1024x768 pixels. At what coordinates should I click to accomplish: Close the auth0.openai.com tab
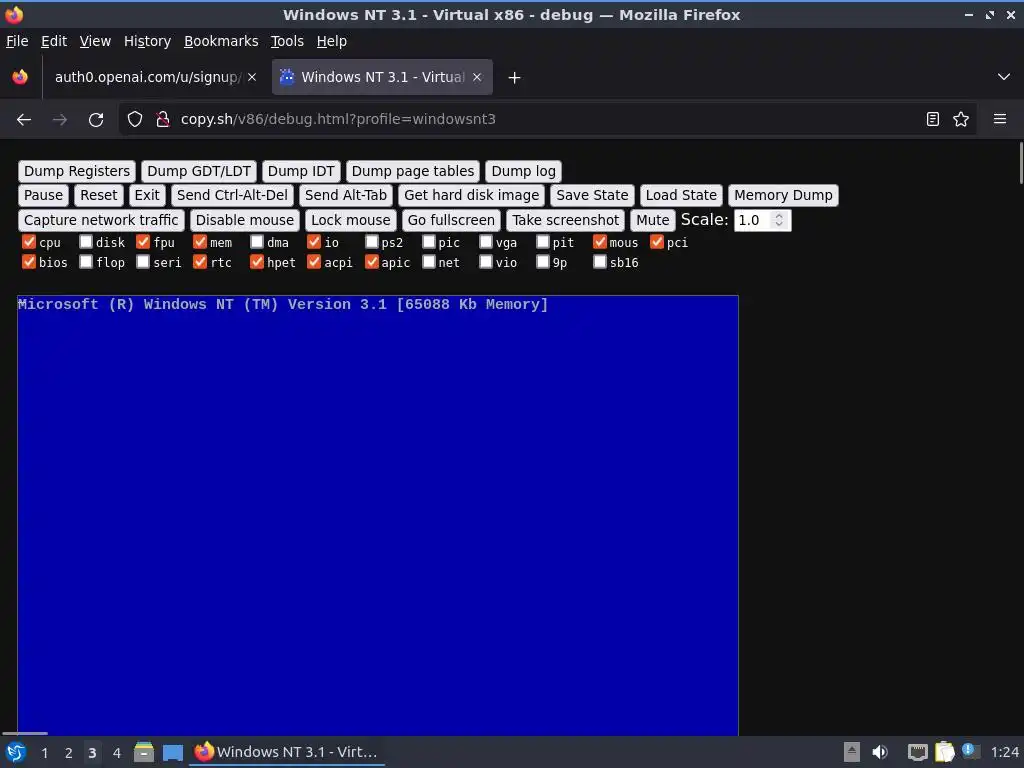251,77
